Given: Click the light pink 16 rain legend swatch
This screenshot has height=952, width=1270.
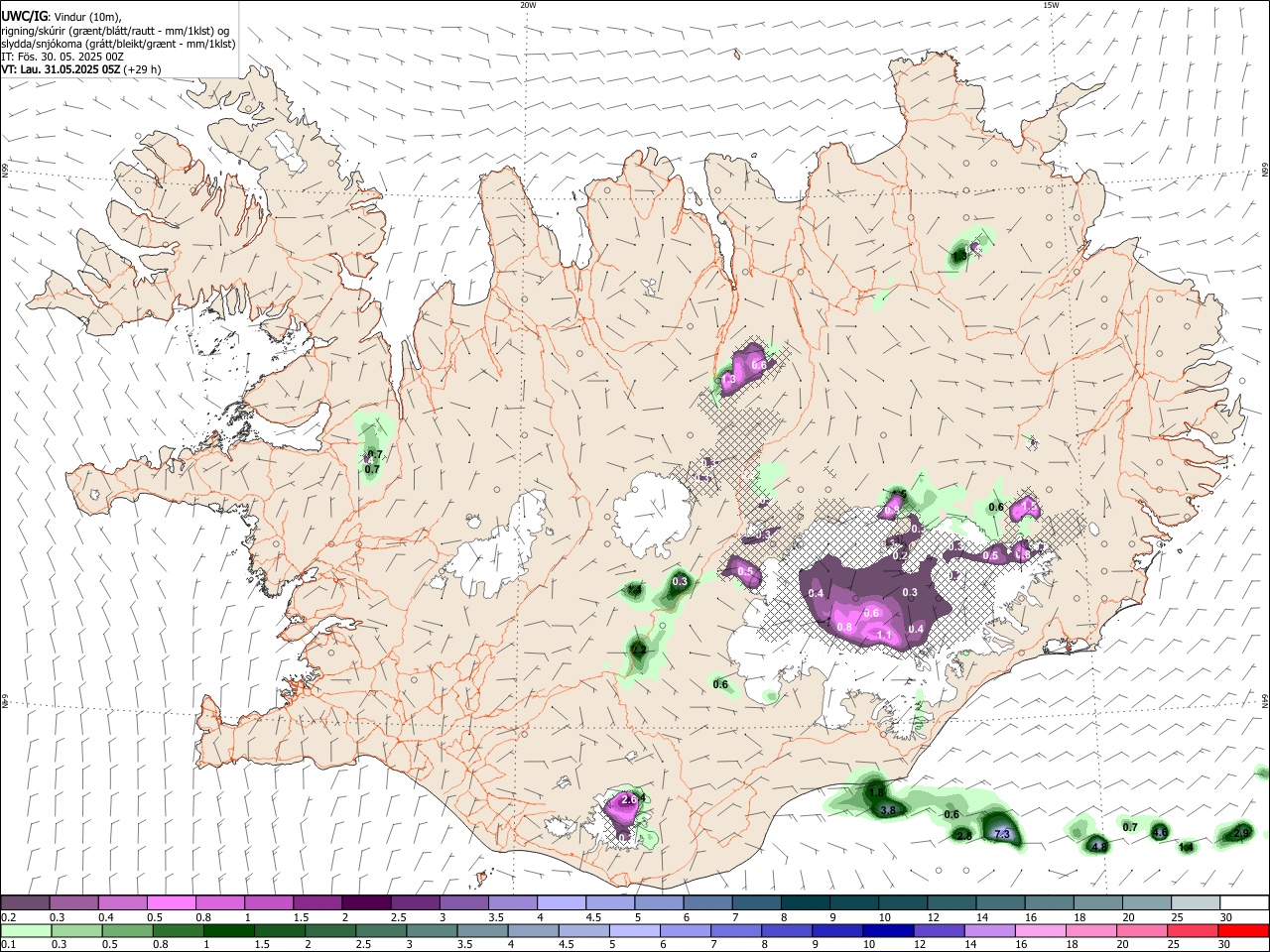Looking at the screenshot, I should (x=1040, y=930).
